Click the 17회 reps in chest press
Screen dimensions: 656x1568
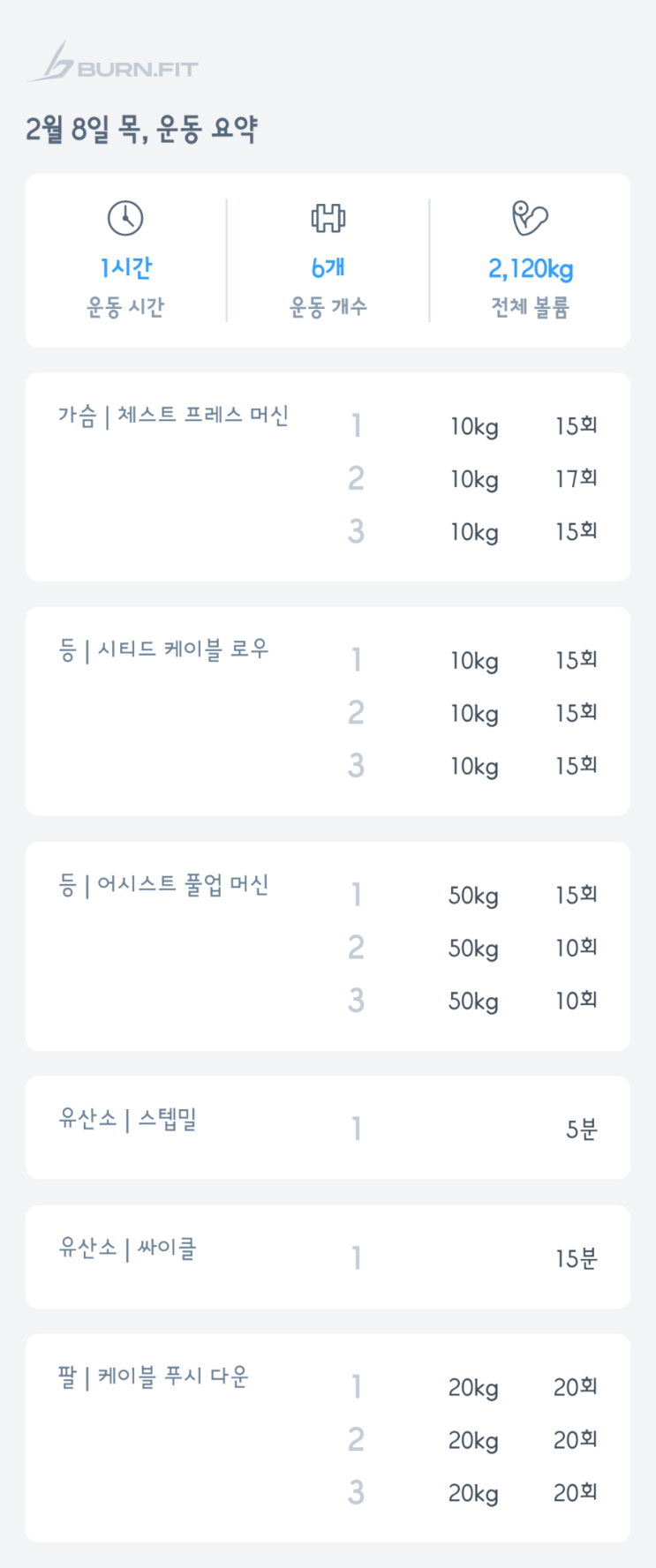tap(576, 479)
